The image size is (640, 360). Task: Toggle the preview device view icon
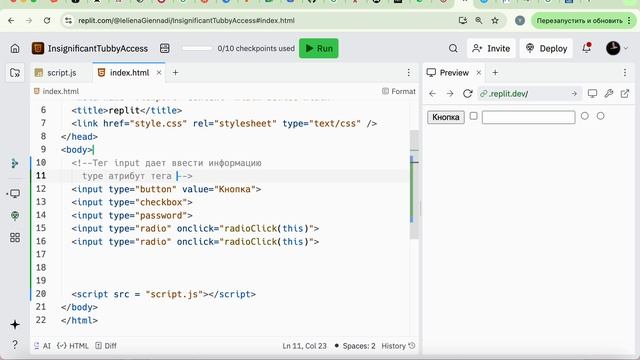(592, 94)
